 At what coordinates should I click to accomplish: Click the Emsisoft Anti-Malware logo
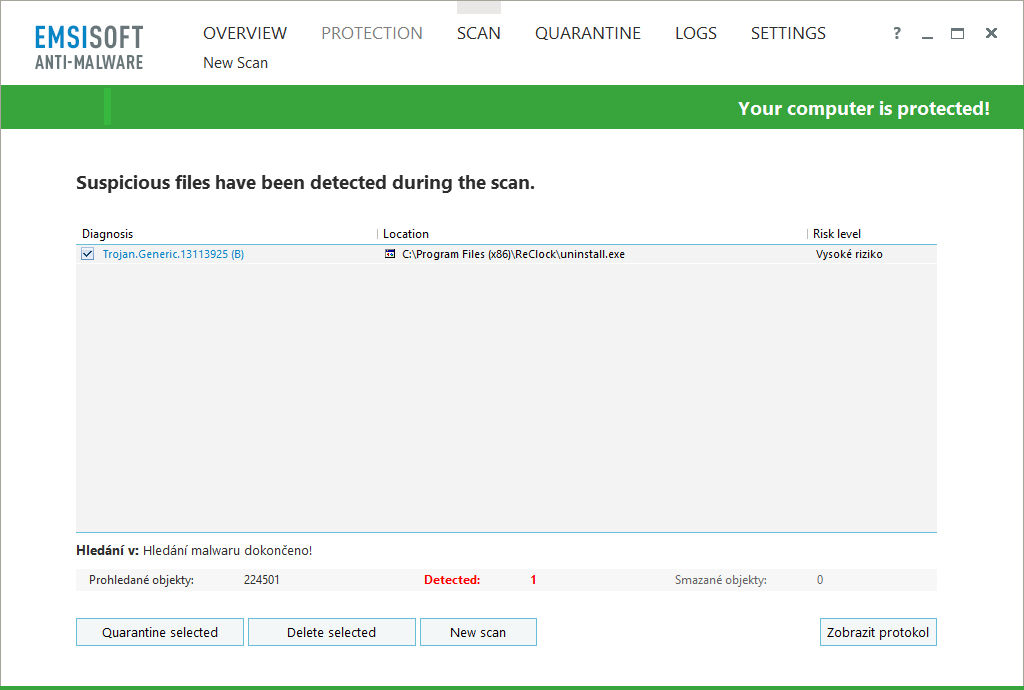(x=89, y=48)
